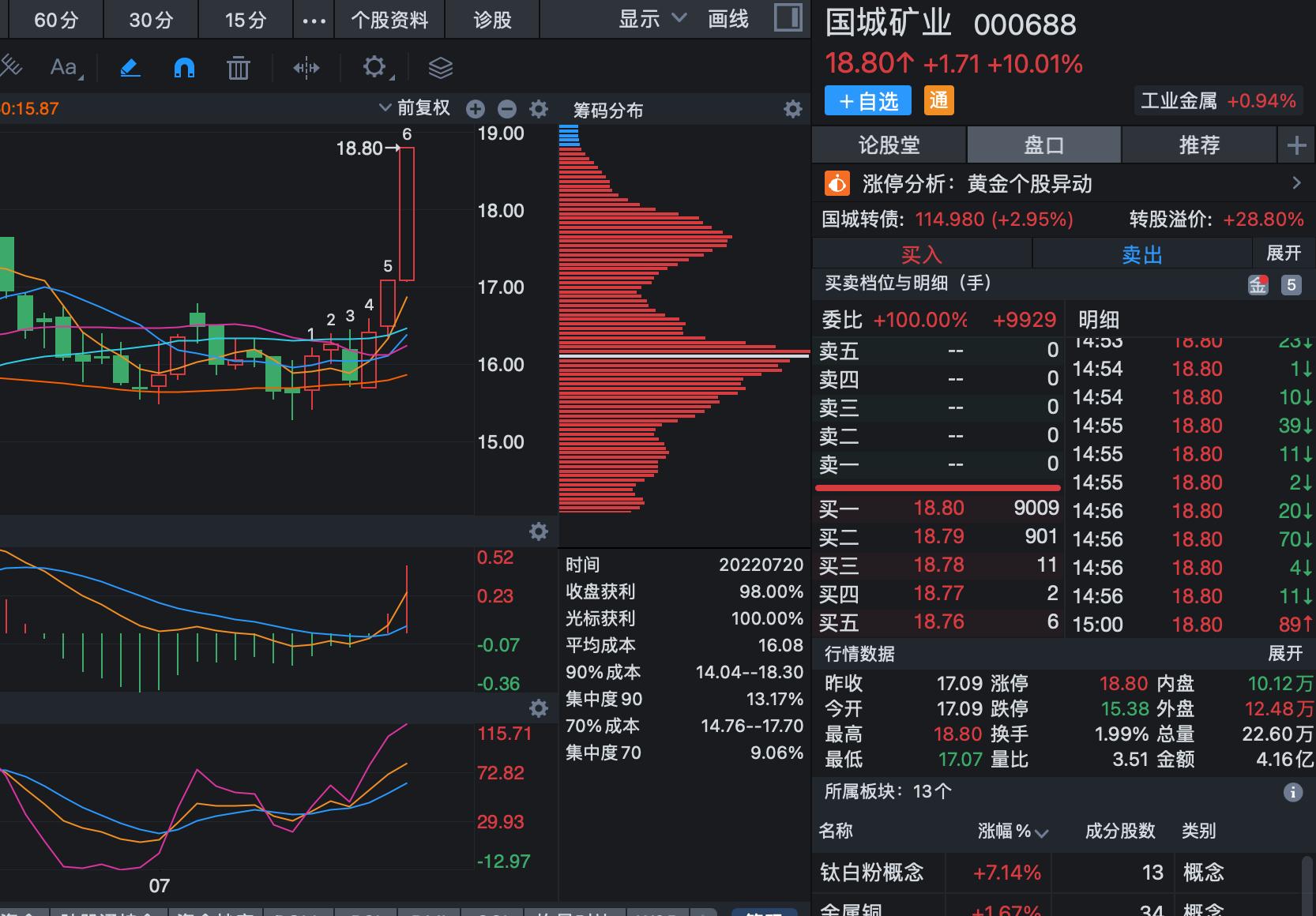Click the 卖一 ask row
This screenshot has height=916, width=1316.
point(938,464)
